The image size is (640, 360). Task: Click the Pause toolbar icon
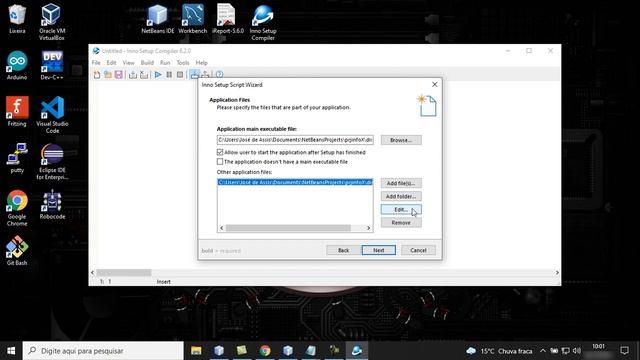tap(169, 75)
